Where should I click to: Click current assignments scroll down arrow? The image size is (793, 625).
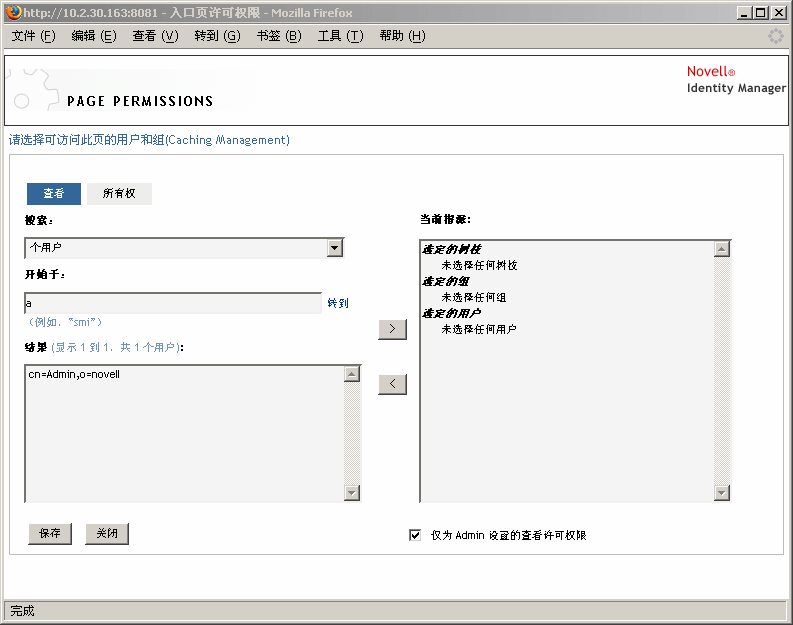click(722, 493)
